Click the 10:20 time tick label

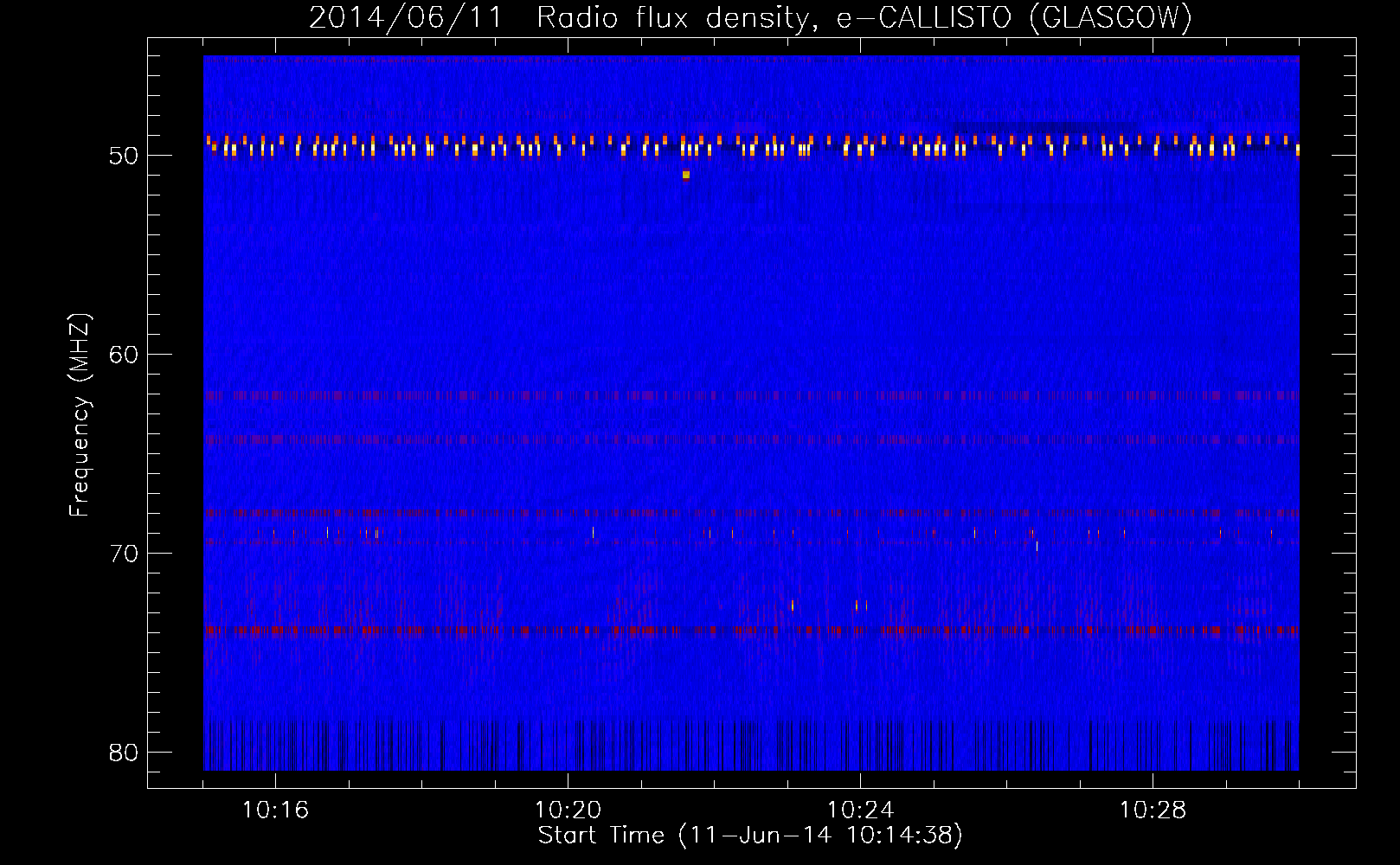[568, 810]
